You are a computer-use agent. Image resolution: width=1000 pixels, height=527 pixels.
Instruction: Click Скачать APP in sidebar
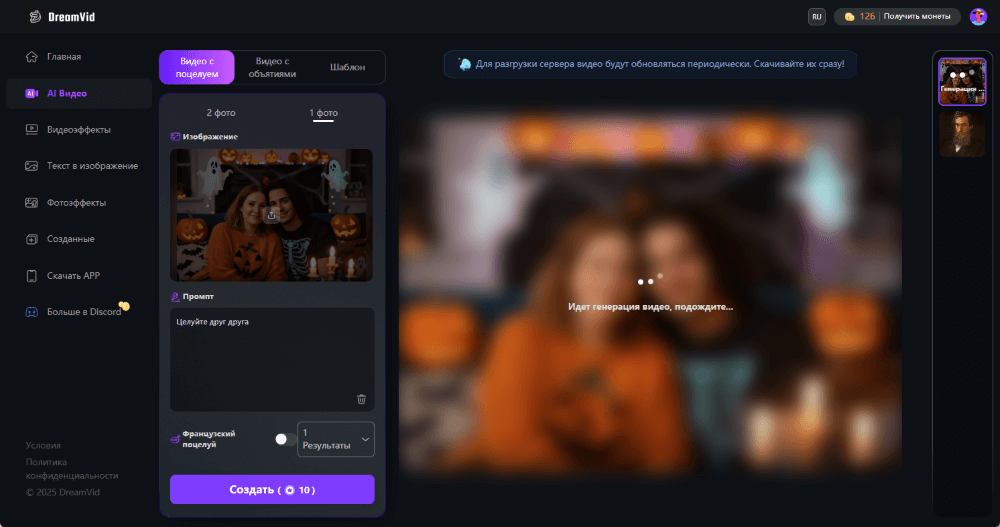[73, 275]
